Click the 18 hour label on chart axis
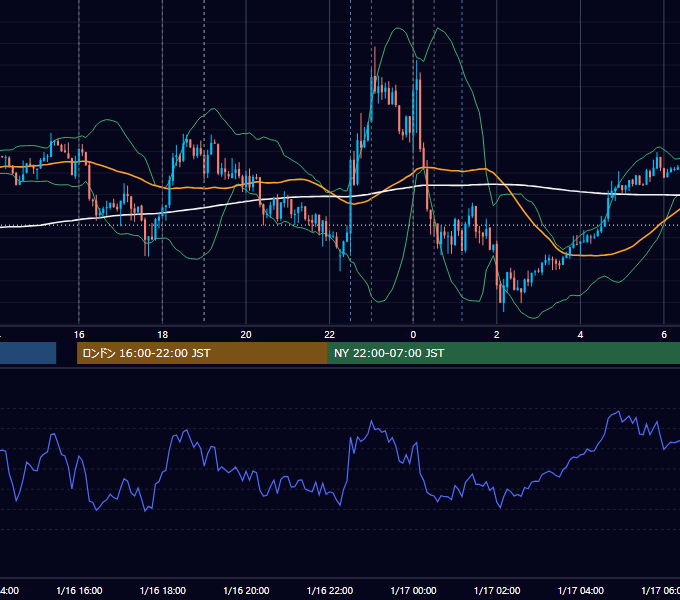 (x=163, y=335)
